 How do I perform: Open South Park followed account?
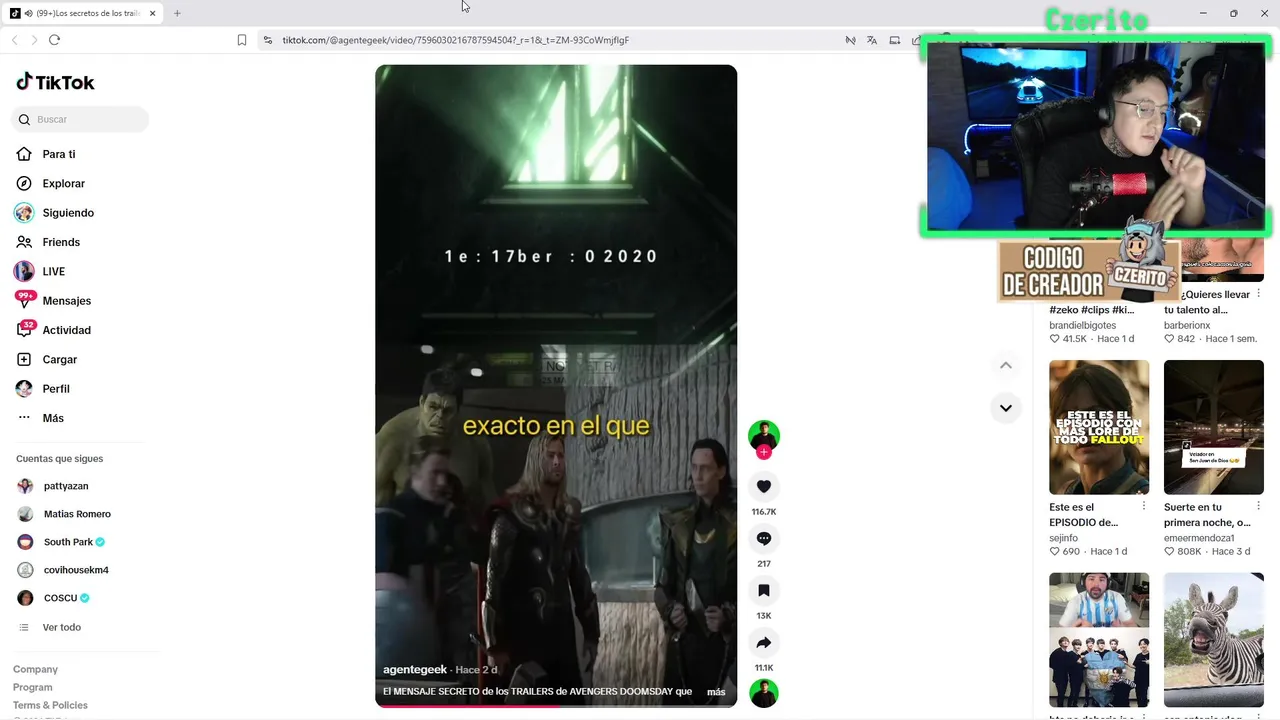point(68,542)
